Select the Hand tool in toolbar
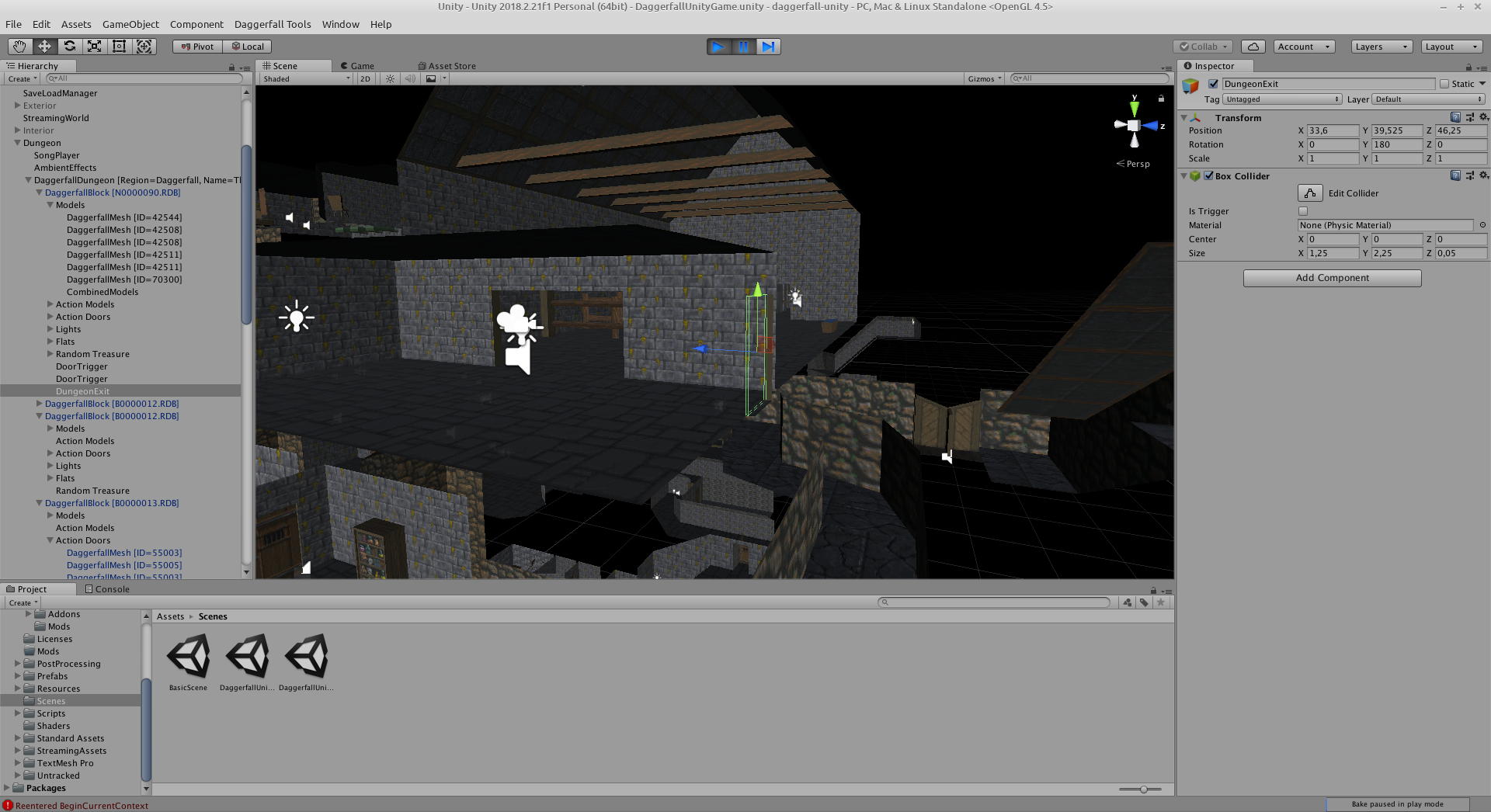 pyautogui.click(x=19, y=47)
